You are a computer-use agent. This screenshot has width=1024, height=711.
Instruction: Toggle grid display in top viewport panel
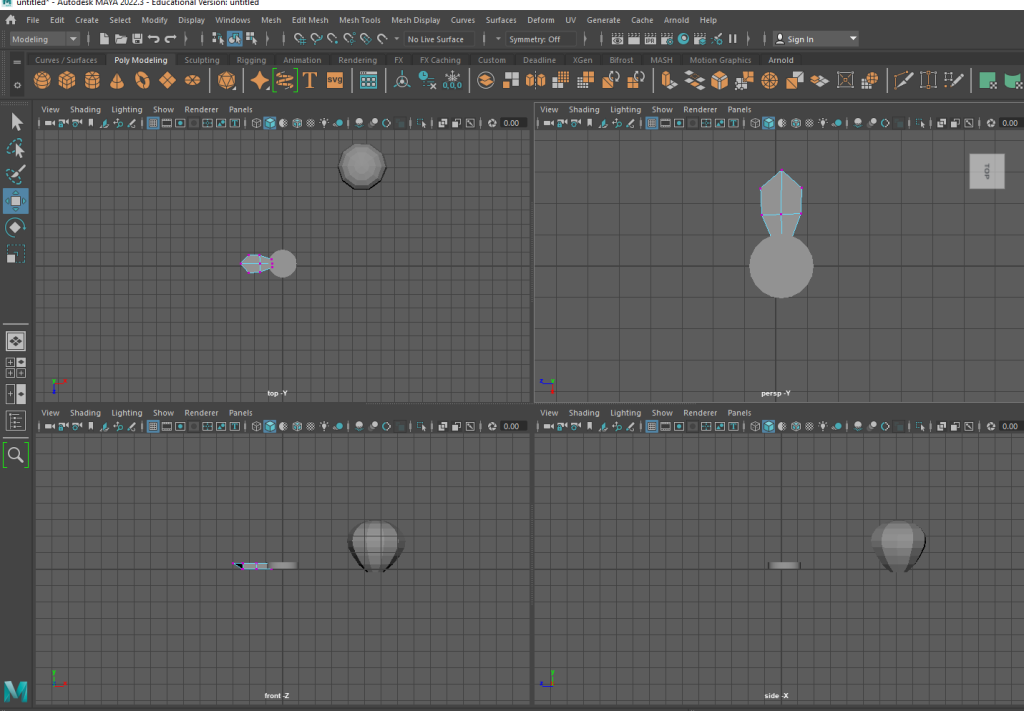153,123
